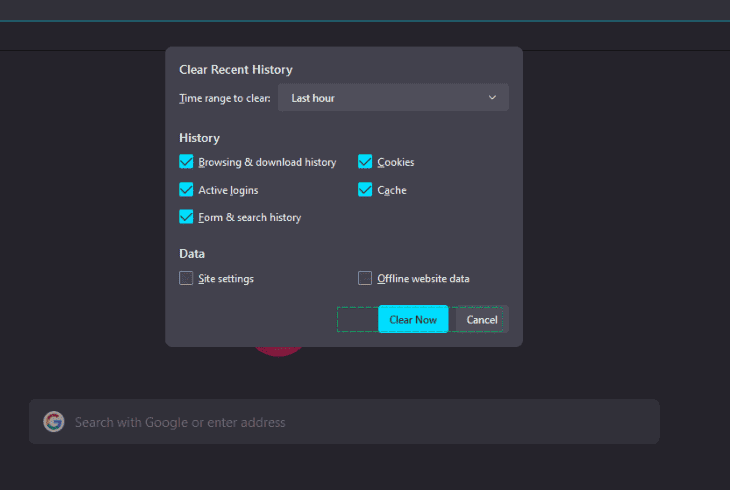This screenshot has height=490, width=730.
Task: Click the Data section heading
Action: [192, 254]
